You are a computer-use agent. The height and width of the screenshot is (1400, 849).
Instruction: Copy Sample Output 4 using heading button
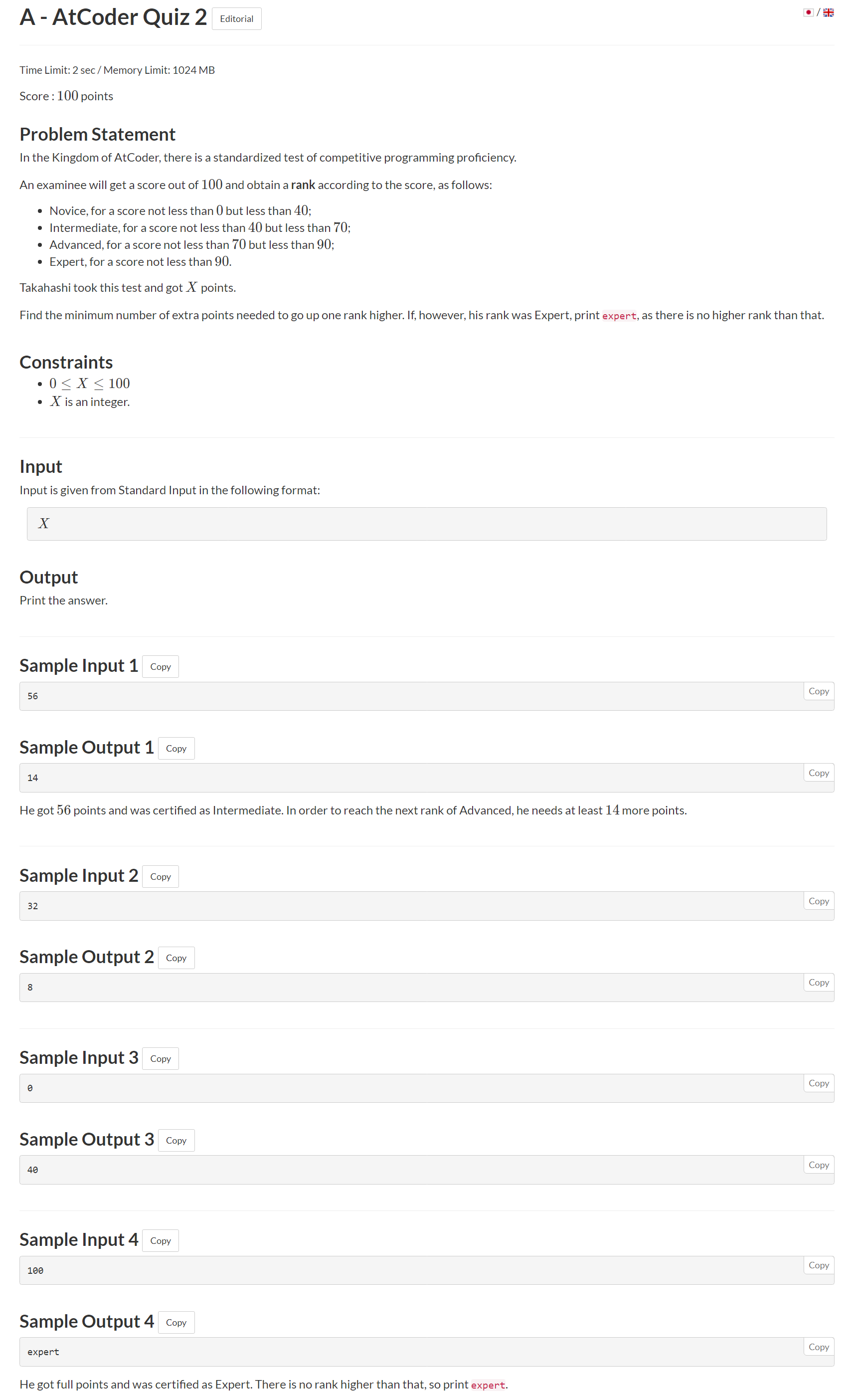[176, 1322]
